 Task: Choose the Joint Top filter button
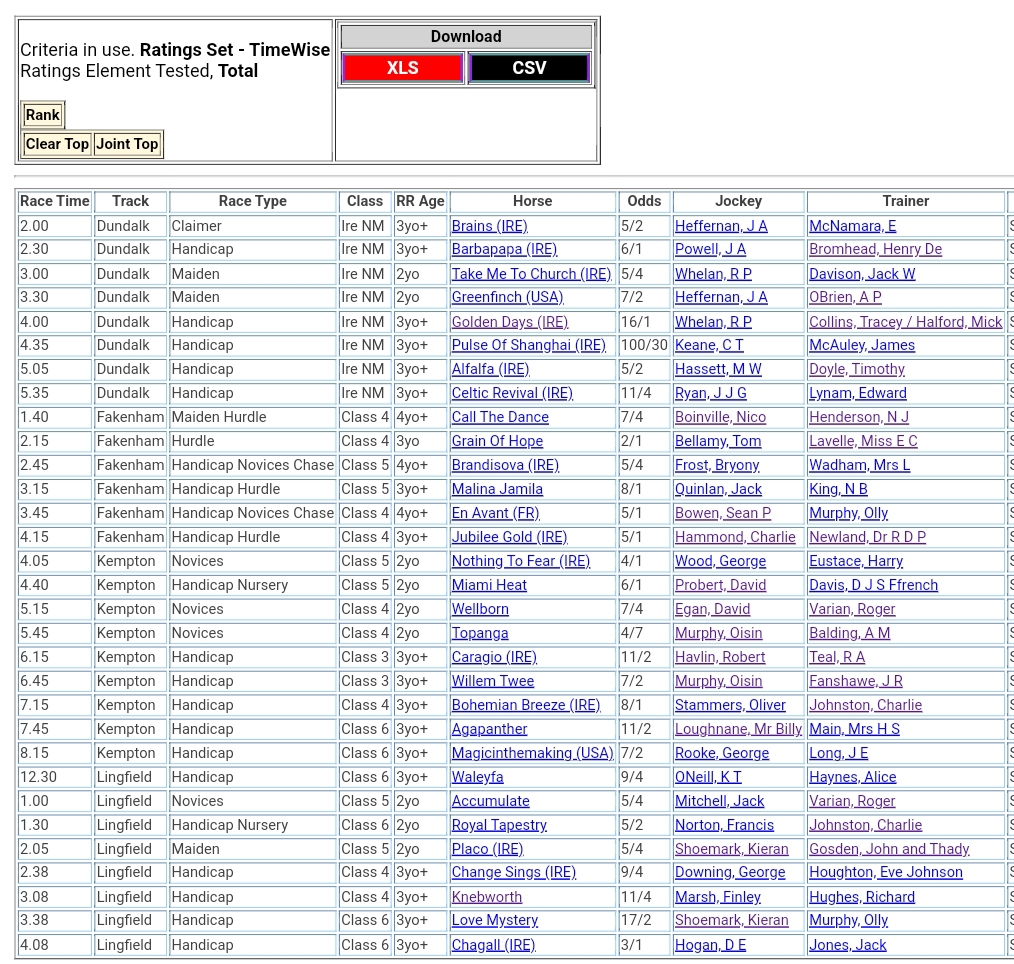coord(127,144)
